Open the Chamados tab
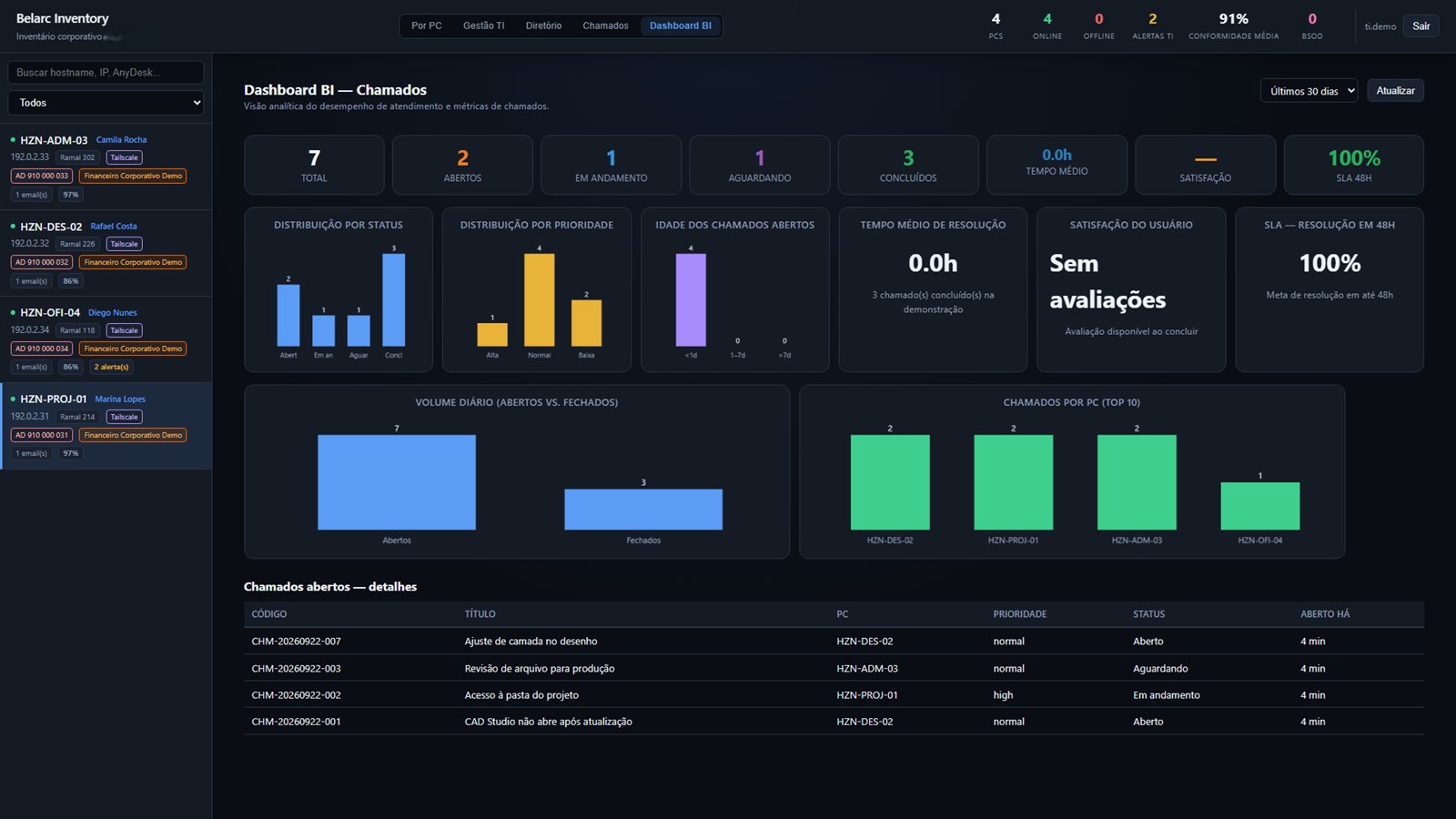 [x=605, y=25]
